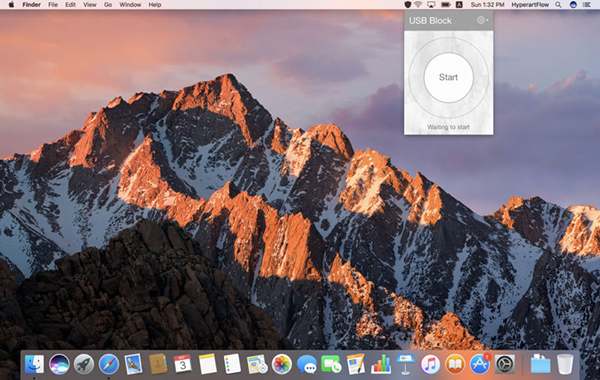
Task: Open the Wi-Fi status menu
Action: (x=419, y=5)
